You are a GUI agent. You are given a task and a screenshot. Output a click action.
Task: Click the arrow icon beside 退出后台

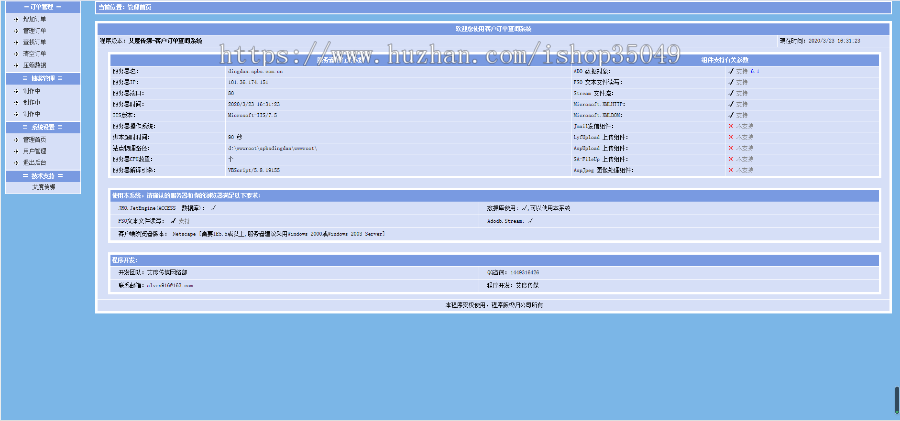(x=16, y=163)
